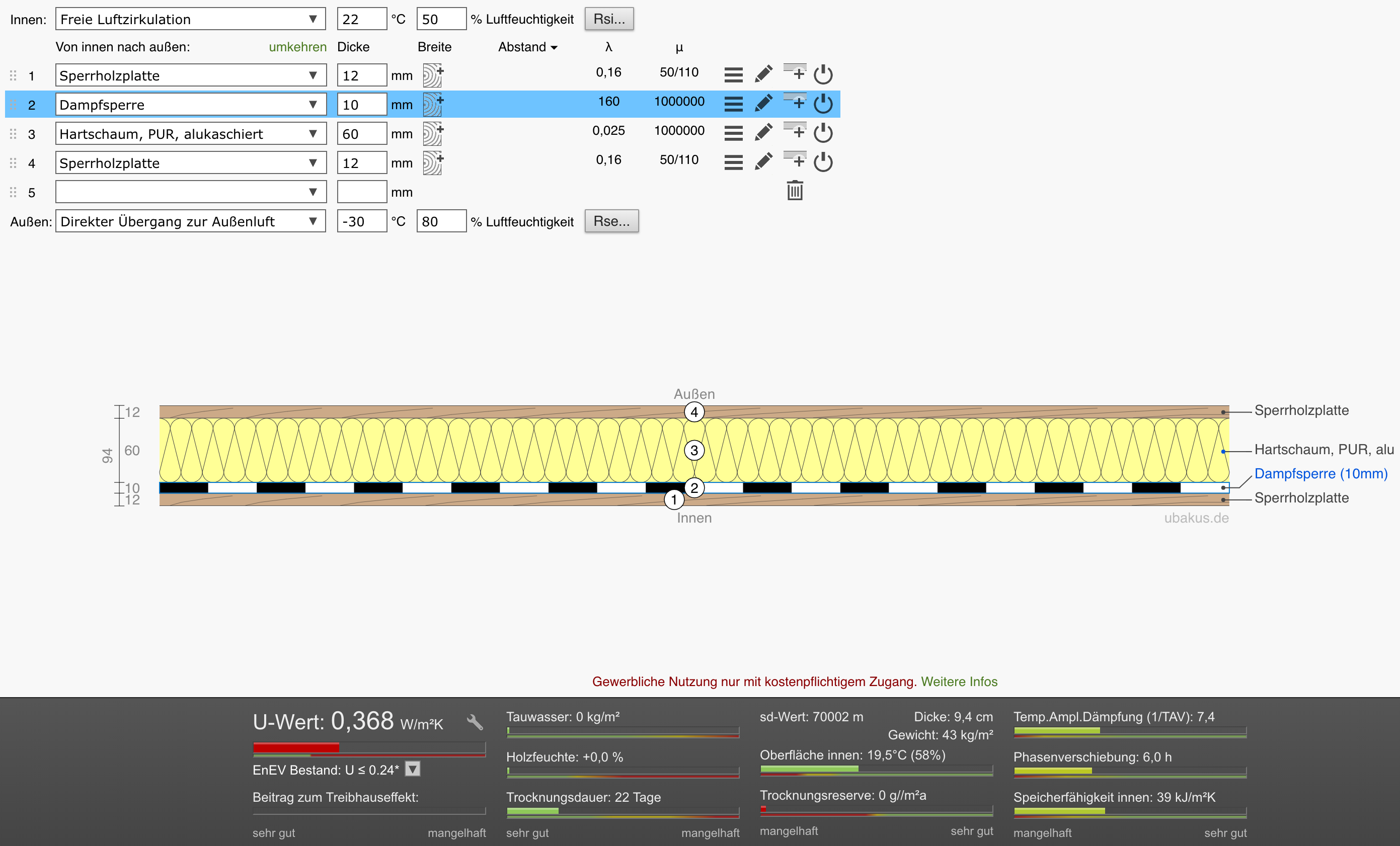Open material dropdown of layer 4 Sperrholzplatte
This screenshot has height=846, width=1400.
click(190, 163)
